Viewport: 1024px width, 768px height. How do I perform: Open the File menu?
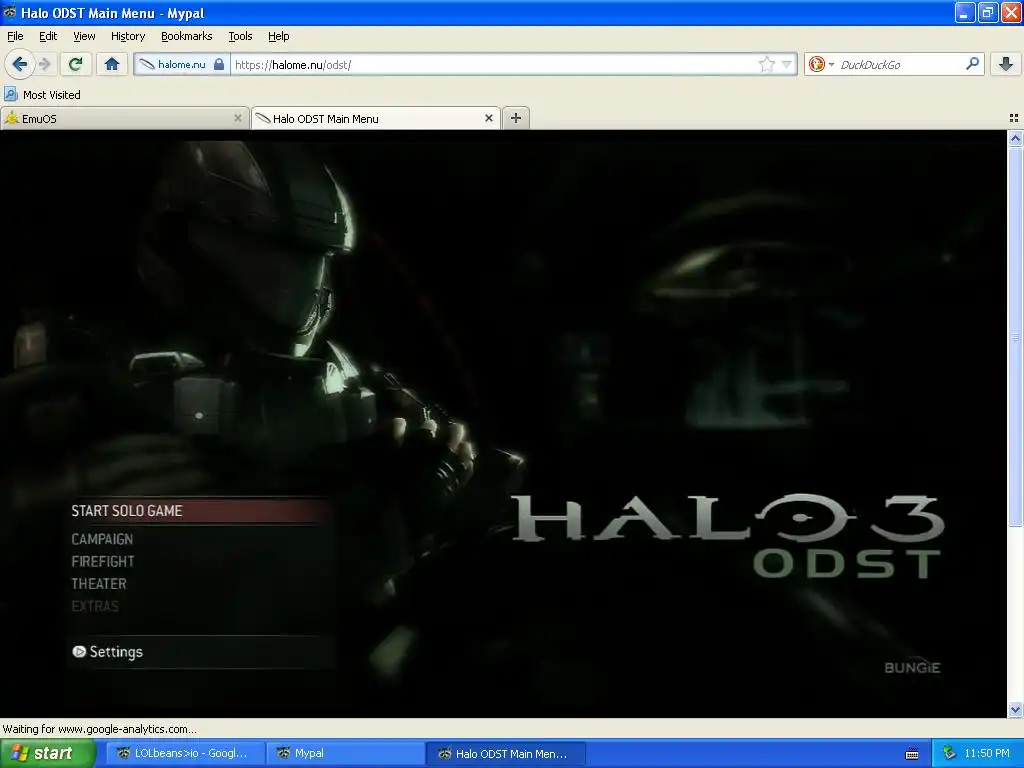click(15, 36)
